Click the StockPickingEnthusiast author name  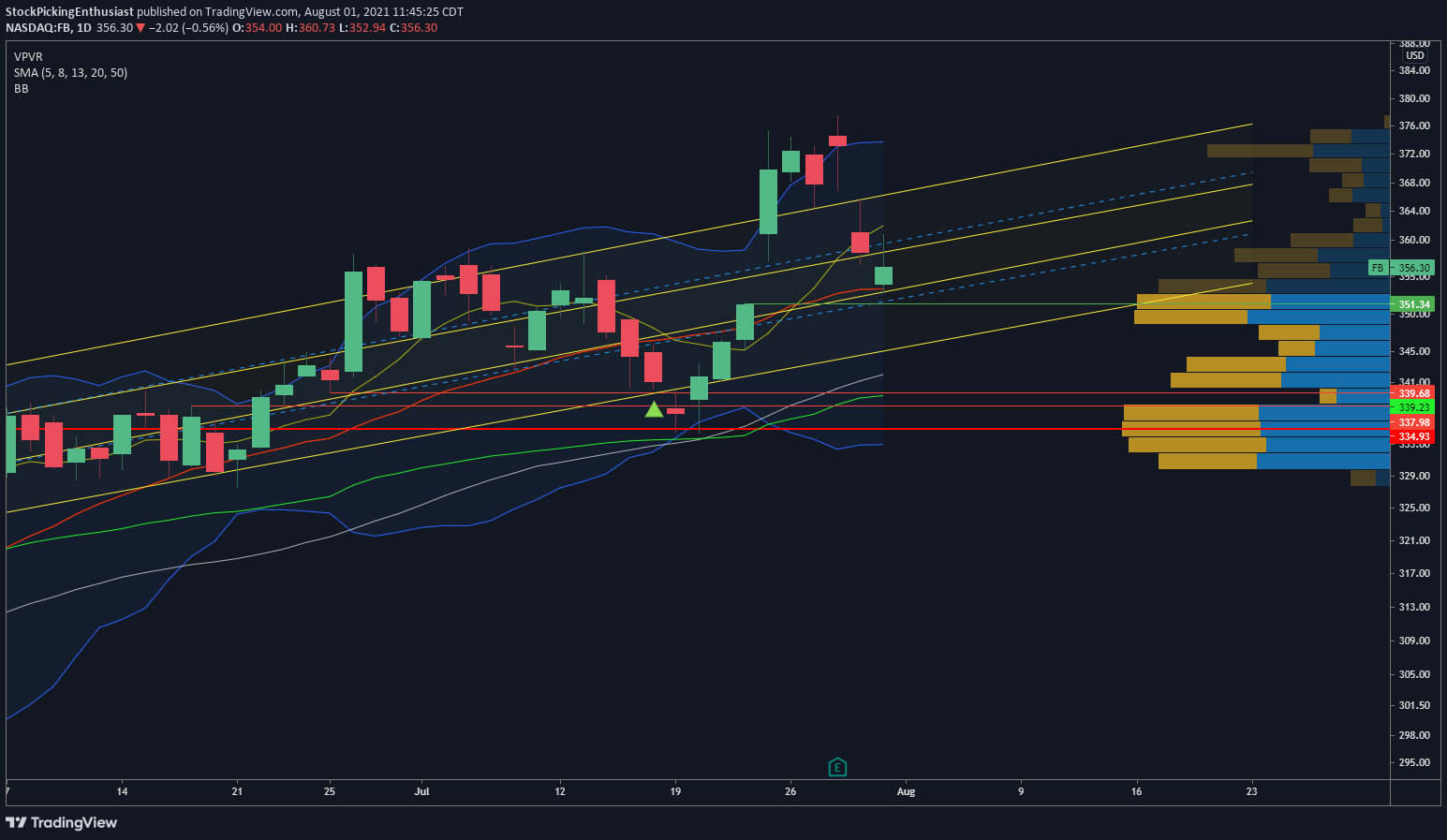(x=69, y=12)
